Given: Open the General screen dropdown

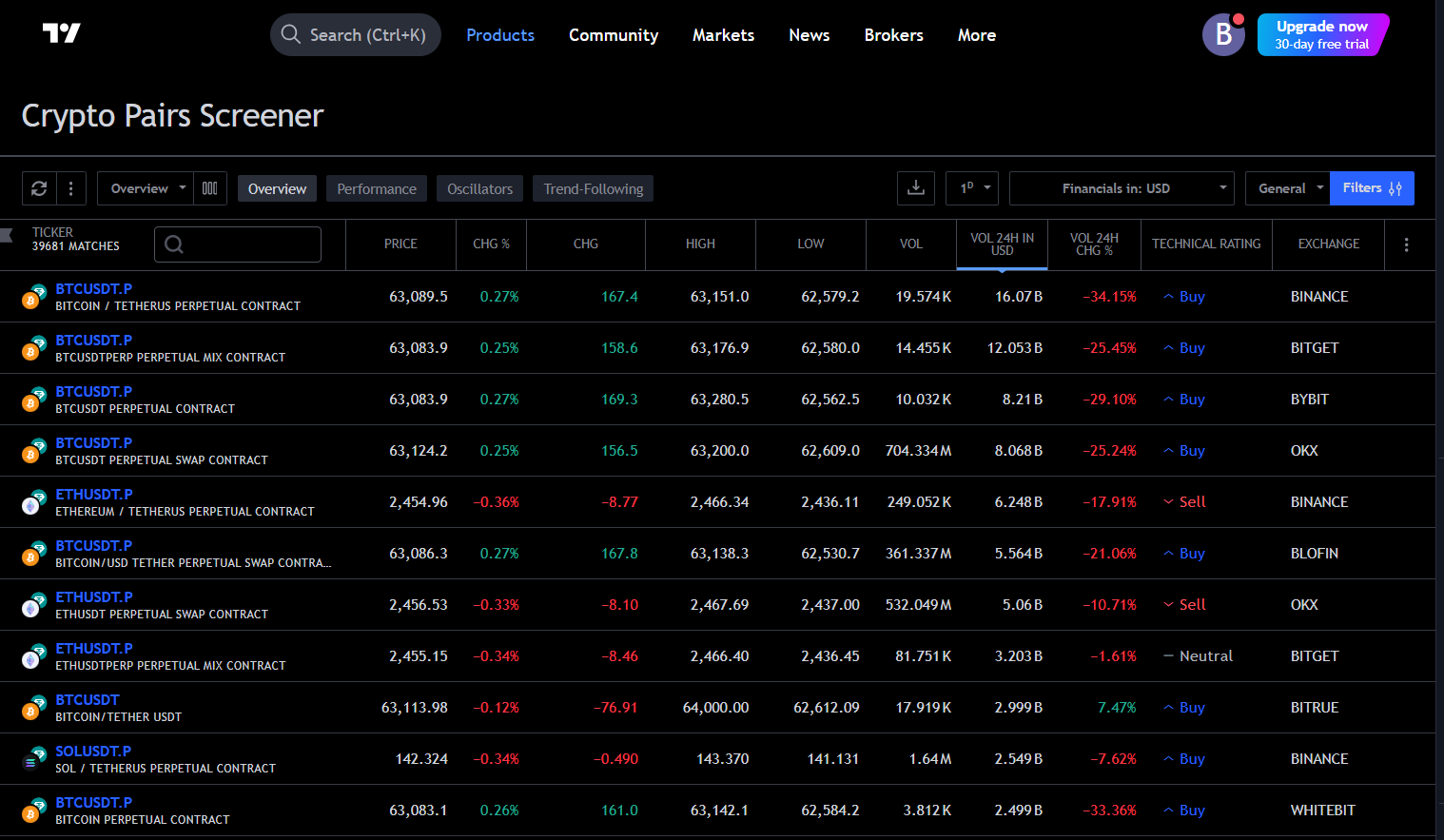Looking at the screenshot, I should tap(1288, 188).
